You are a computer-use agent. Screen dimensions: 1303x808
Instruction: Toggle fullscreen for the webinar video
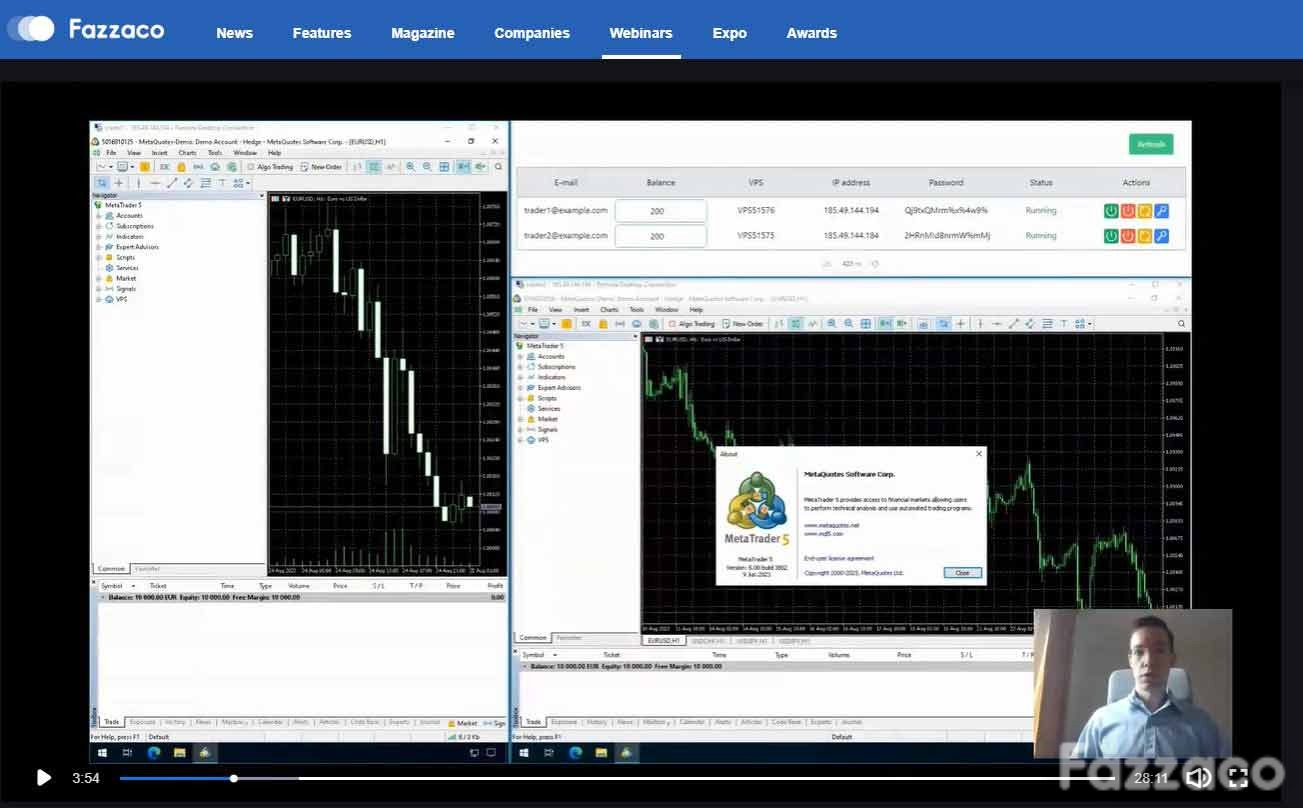click(1238, 777)
